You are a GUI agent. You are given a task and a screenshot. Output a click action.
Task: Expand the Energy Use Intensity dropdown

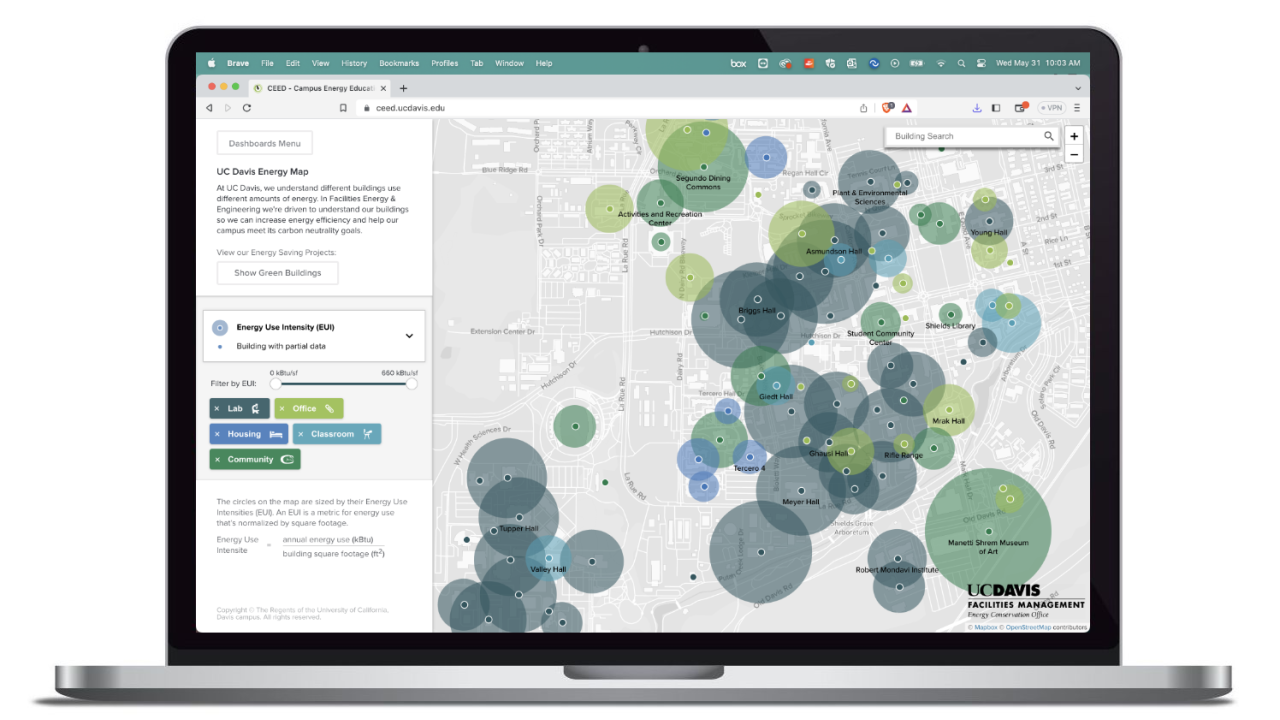[409, 336]
